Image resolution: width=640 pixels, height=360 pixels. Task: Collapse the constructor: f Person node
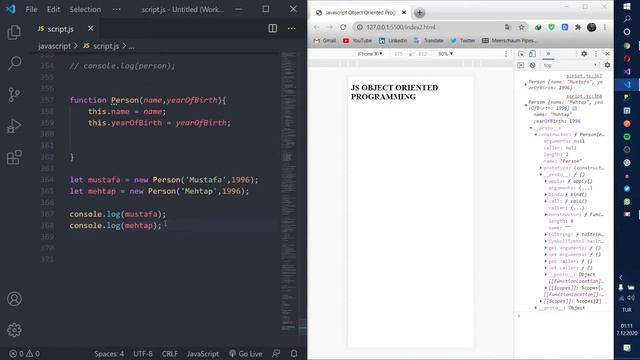point(536,134)
